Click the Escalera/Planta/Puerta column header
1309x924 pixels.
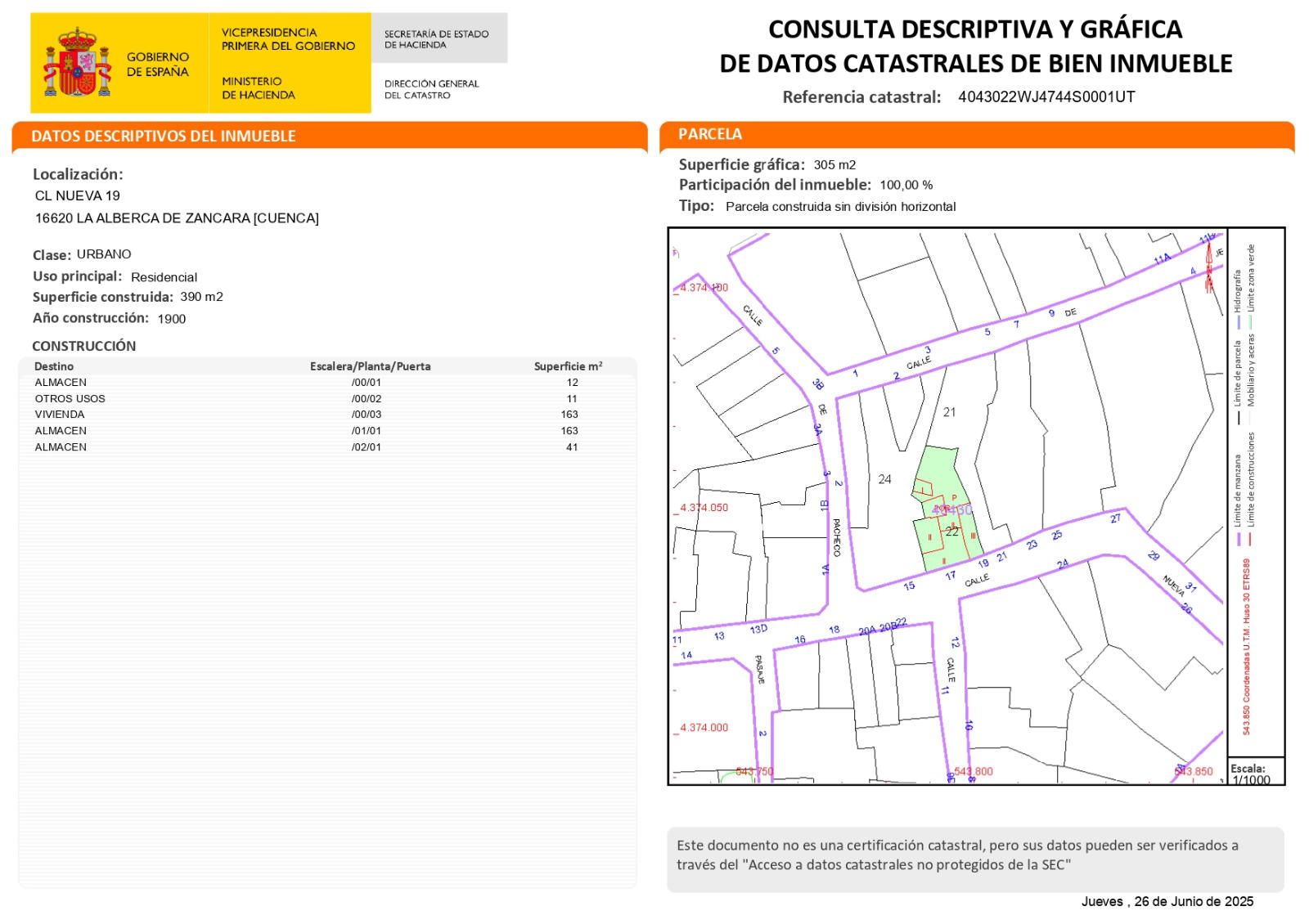pos(370,366)
